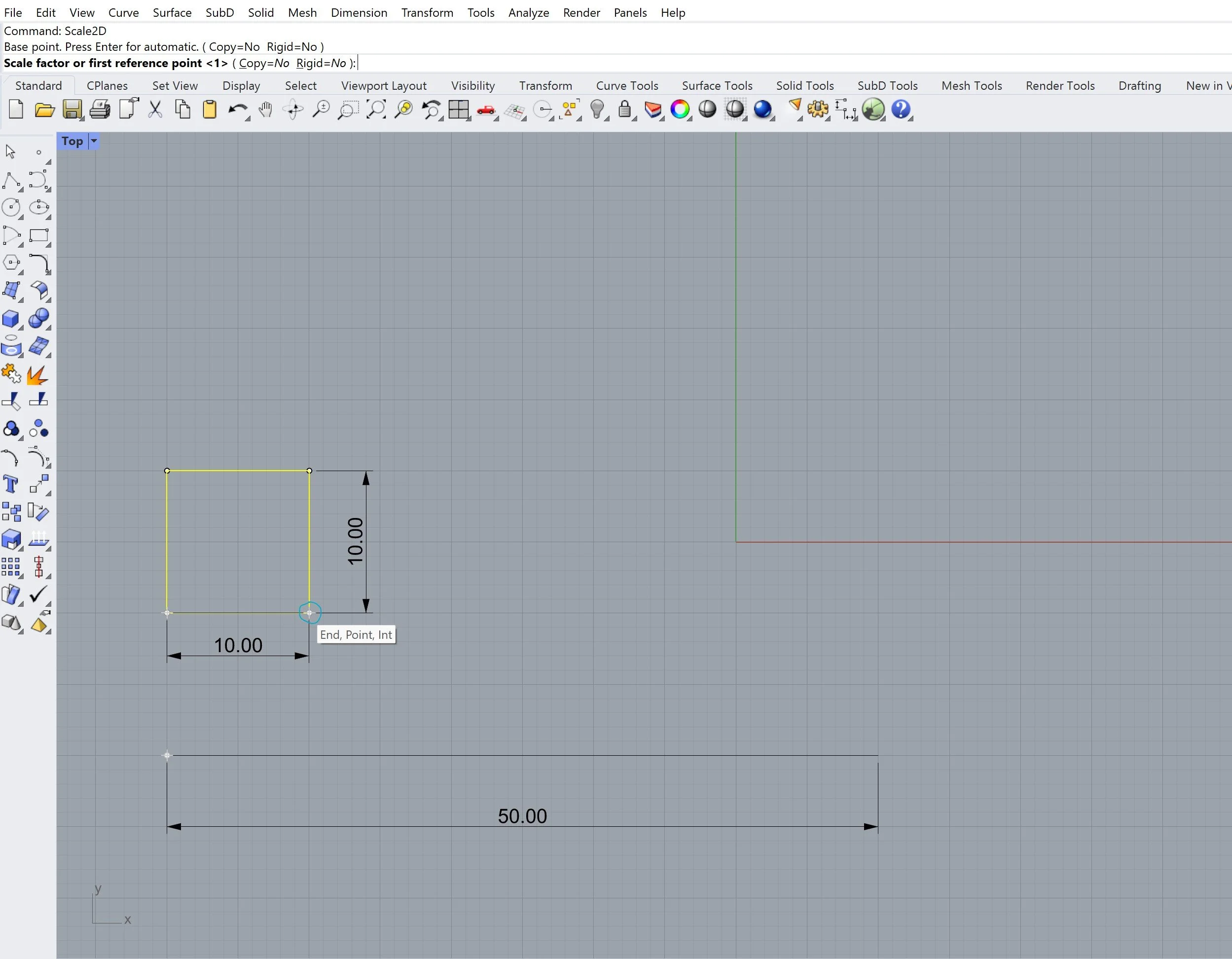1232x959 pixels.
Task: Switch to the Drafting toolbar tab
Action: pyautogui.click(x=1139, y=86)
